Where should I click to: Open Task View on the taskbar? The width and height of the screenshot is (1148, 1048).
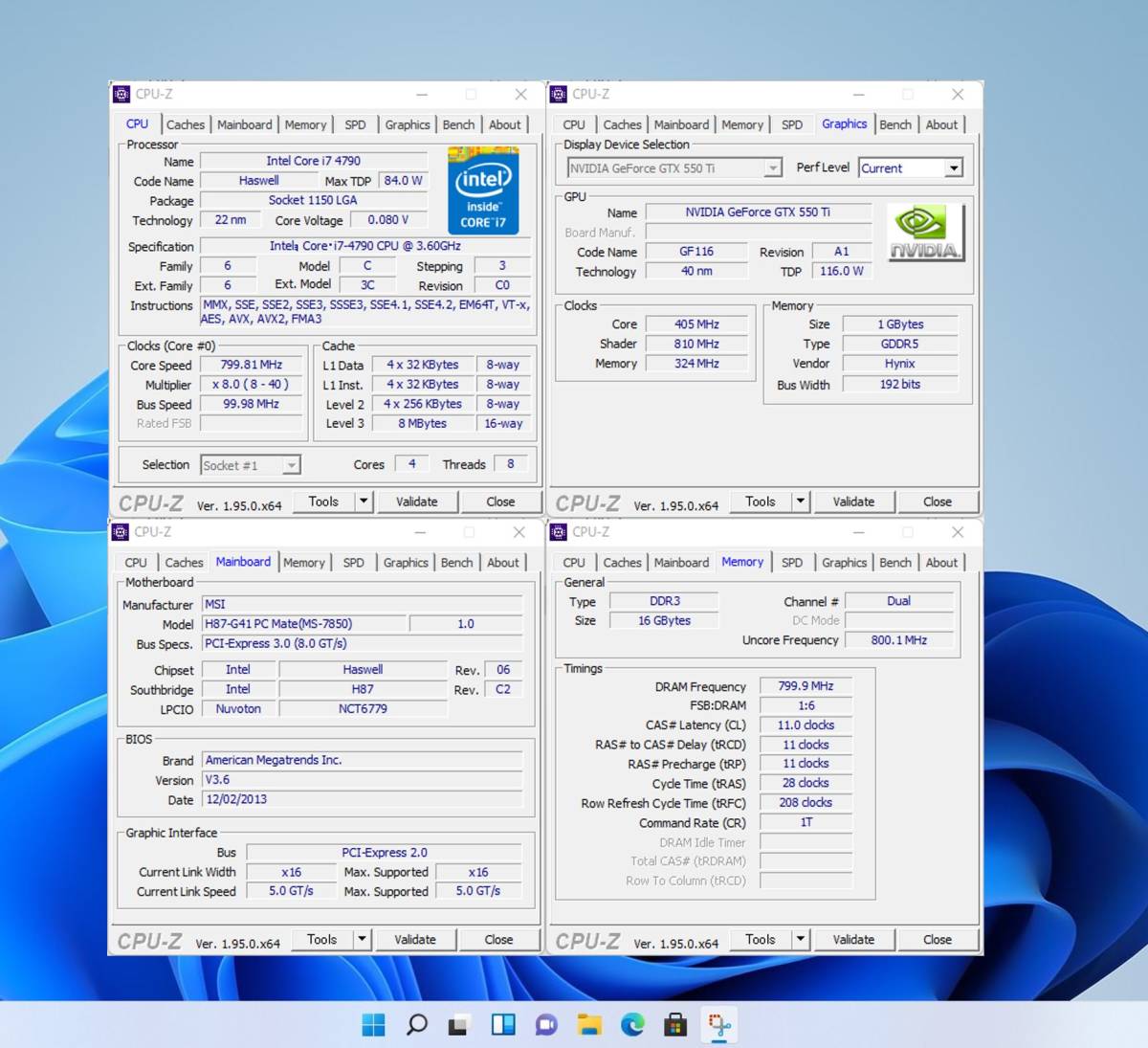click(459, 1025)
